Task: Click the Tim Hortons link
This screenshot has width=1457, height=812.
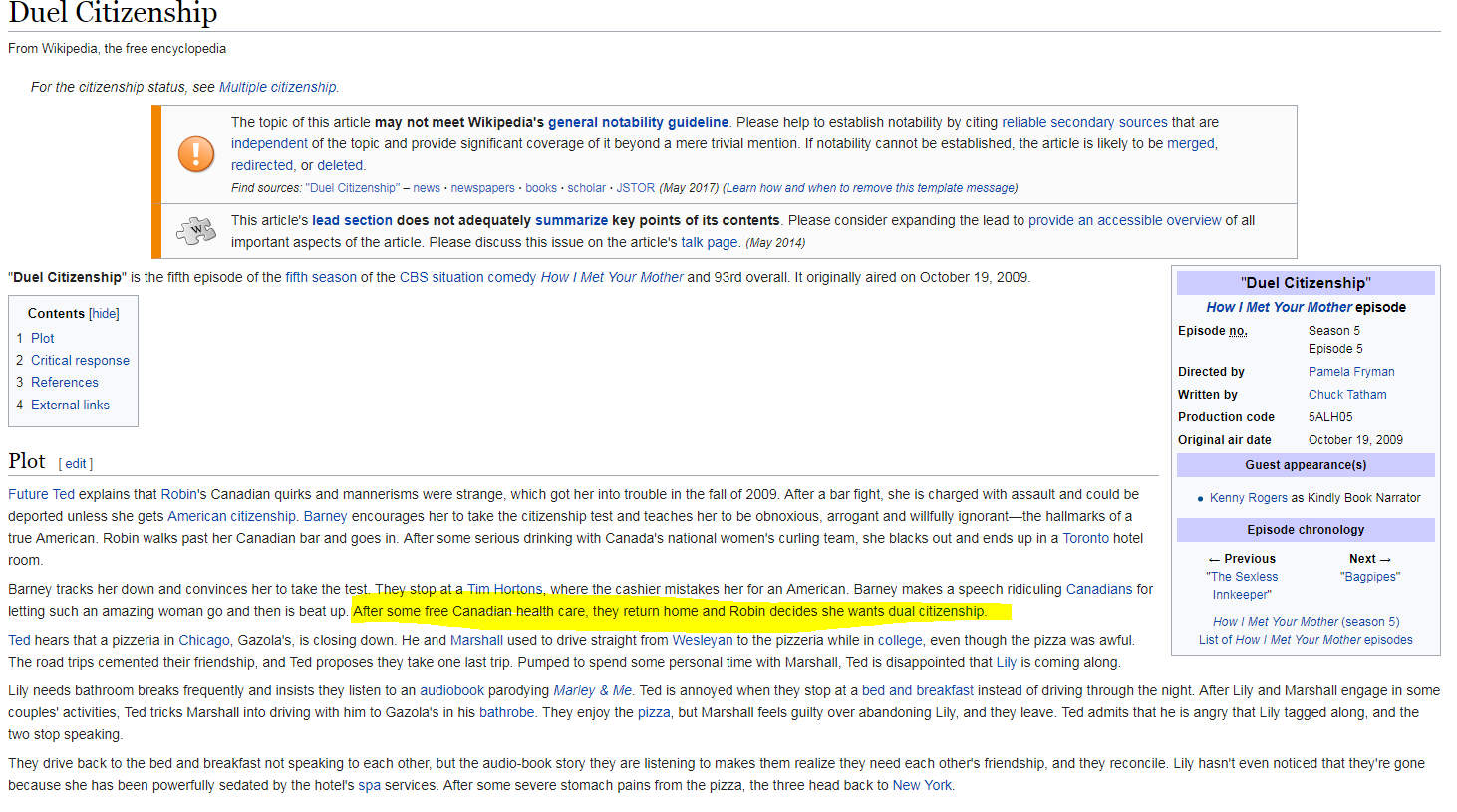Action: tap(504, 589)
